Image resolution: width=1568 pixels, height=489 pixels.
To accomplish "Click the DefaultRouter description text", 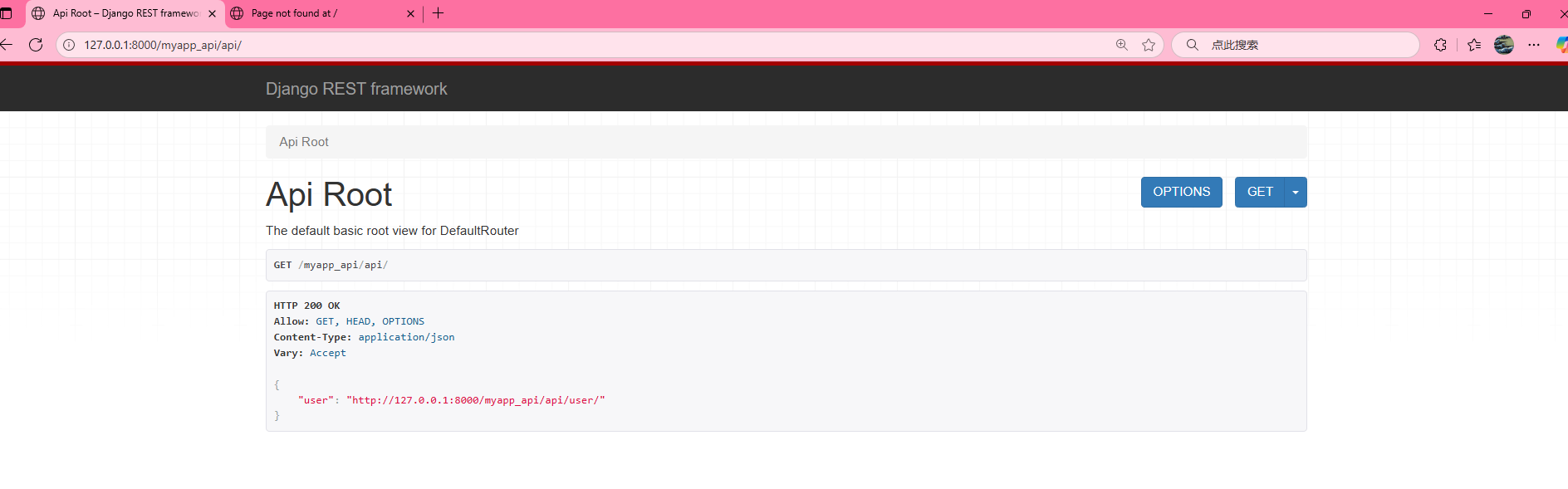I will tap(392, 231).
